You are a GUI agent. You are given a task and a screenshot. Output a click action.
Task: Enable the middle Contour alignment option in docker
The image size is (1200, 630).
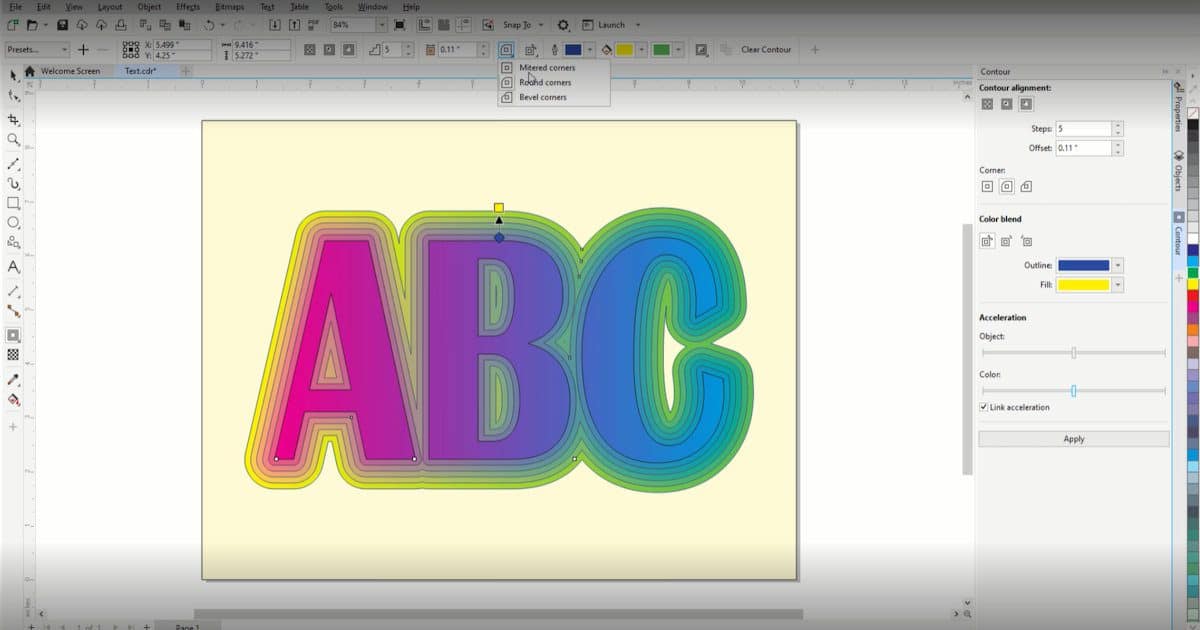pos(1007,104)
